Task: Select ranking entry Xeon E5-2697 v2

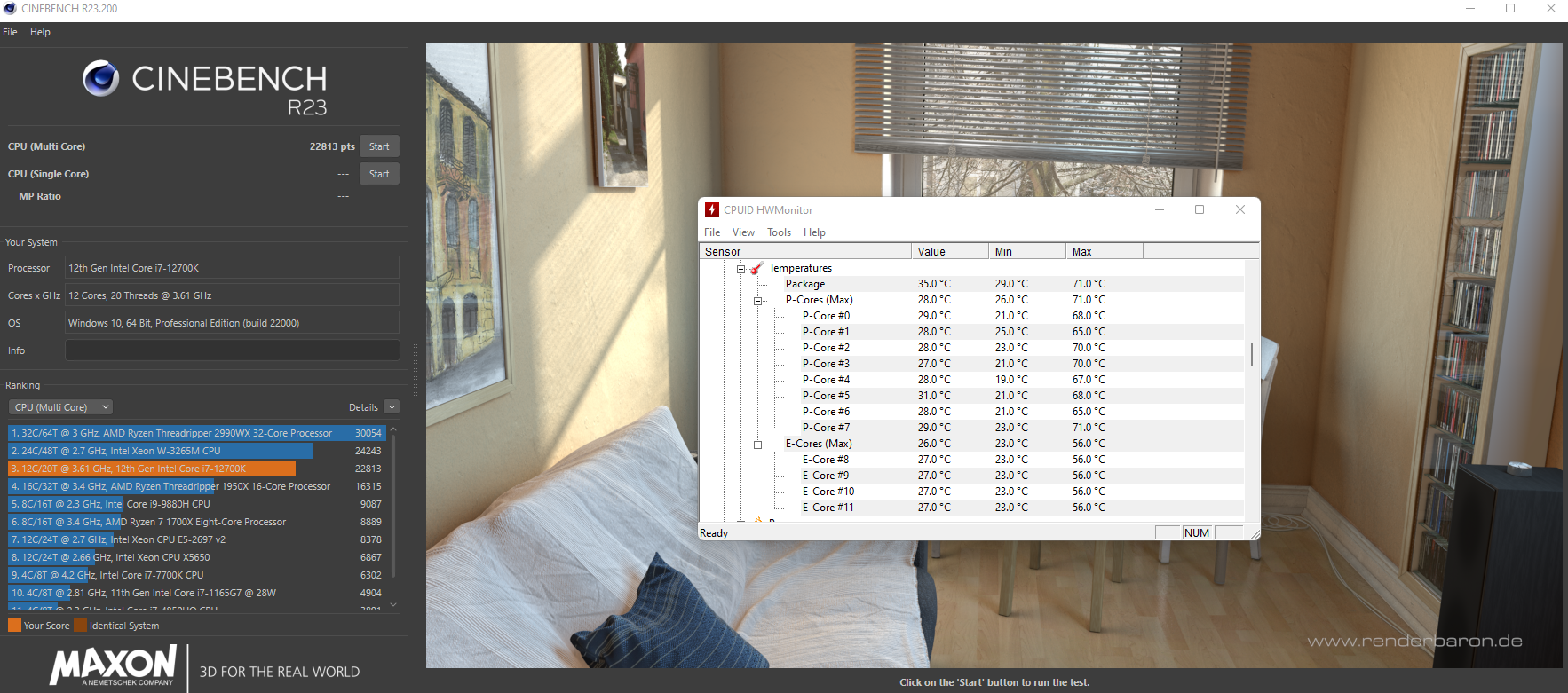Action: pos(196,539)
